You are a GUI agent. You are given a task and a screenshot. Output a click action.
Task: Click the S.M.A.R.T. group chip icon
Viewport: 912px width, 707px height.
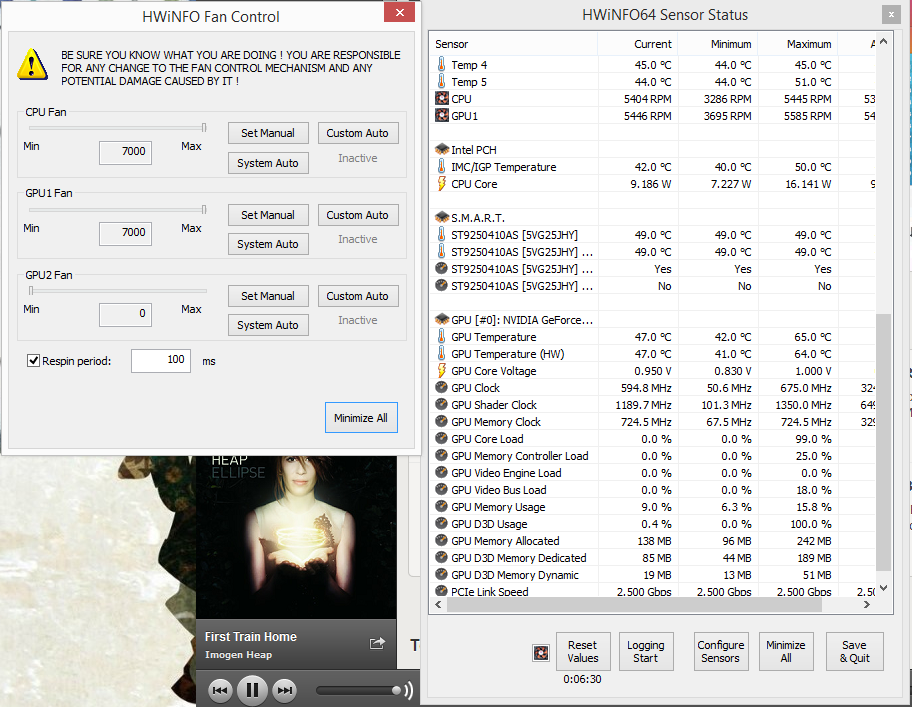441,217
